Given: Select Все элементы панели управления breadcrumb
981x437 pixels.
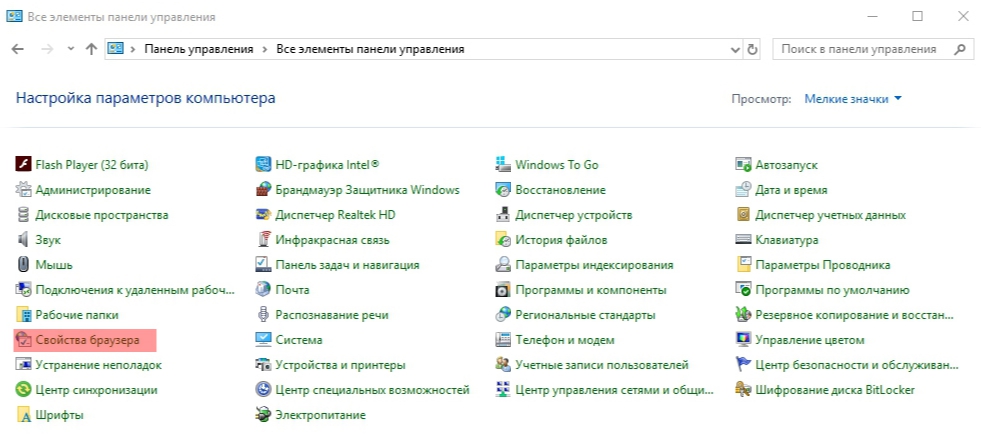Looking at the screenshot, I should click(x=370, y=49).
